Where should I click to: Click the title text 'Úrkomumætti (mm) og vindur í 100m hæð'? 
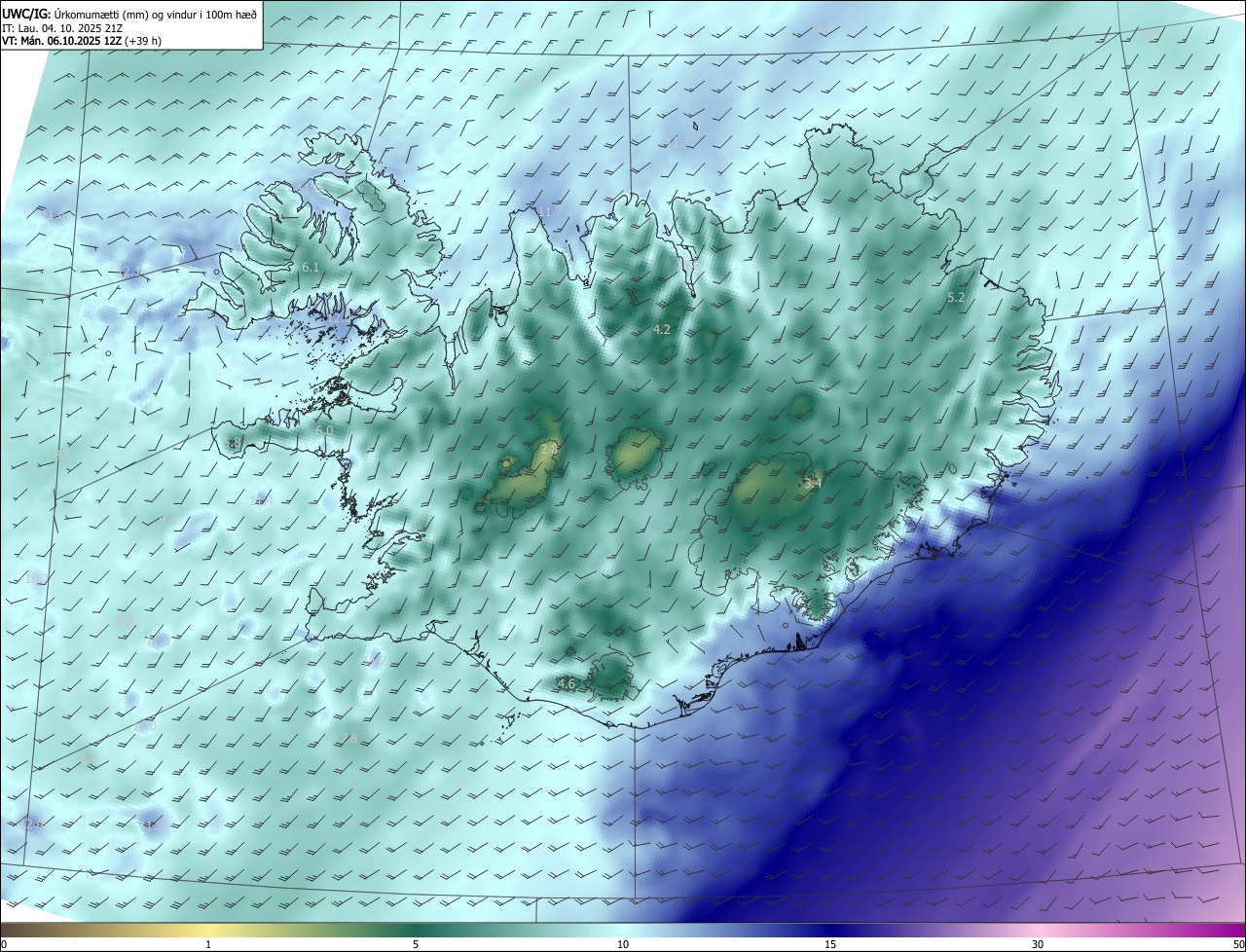(x=155, y=14)
